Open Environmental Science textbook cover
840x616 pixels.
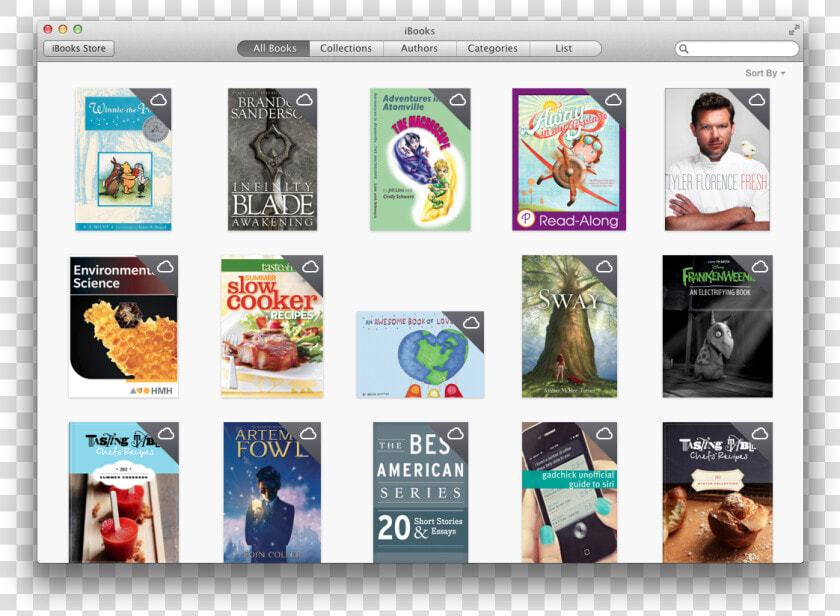coord(123,326)
